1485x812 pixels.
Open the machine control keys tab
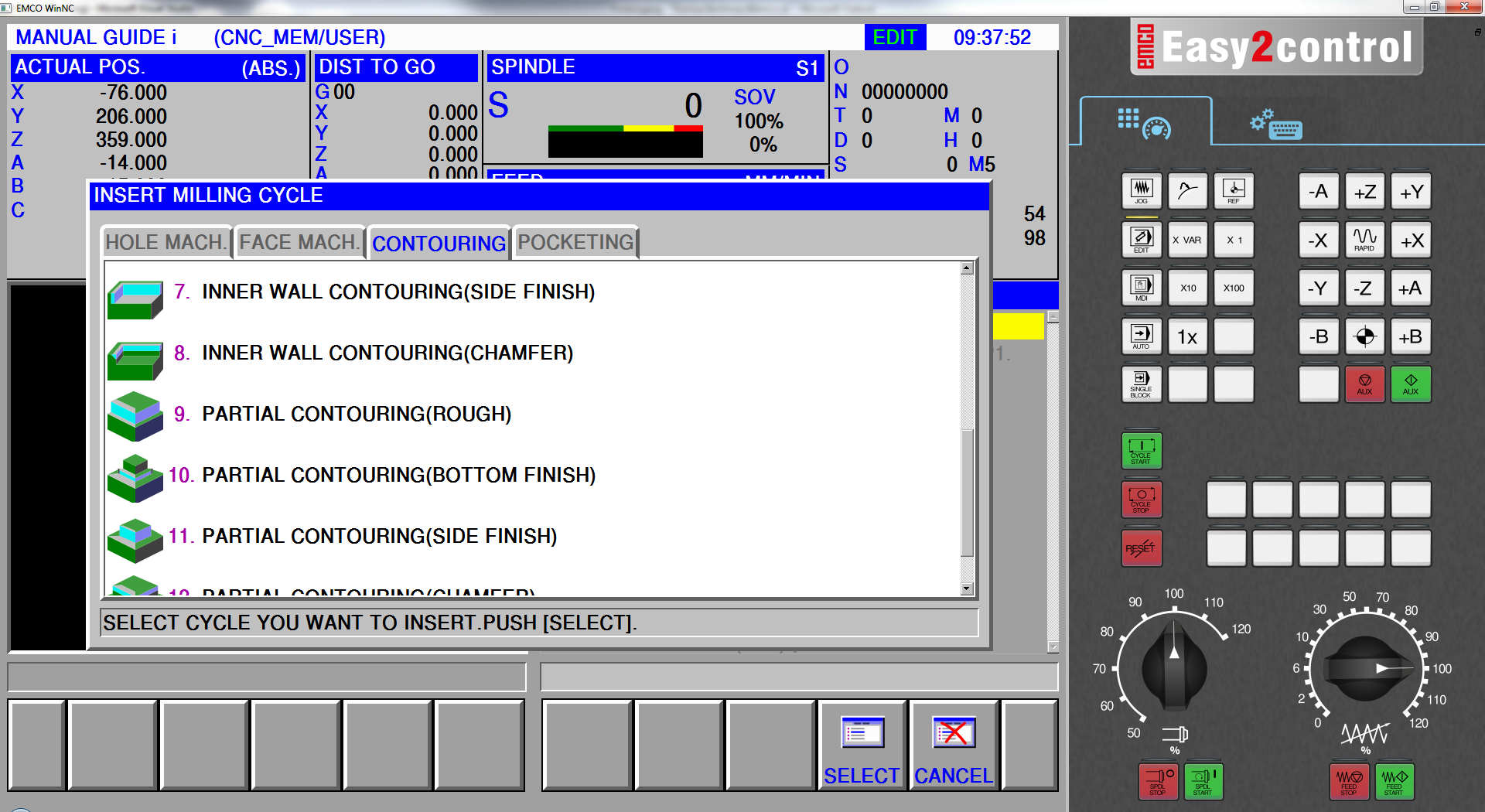[1145, 122]
